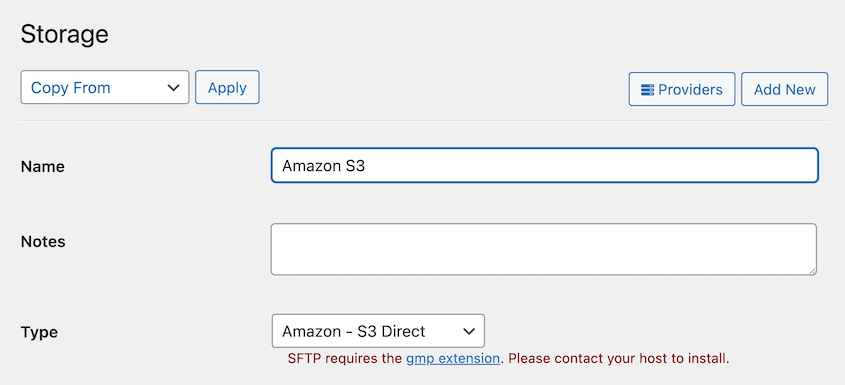Click the Type field label
The image size is (845, 385).
click(39, 332)
